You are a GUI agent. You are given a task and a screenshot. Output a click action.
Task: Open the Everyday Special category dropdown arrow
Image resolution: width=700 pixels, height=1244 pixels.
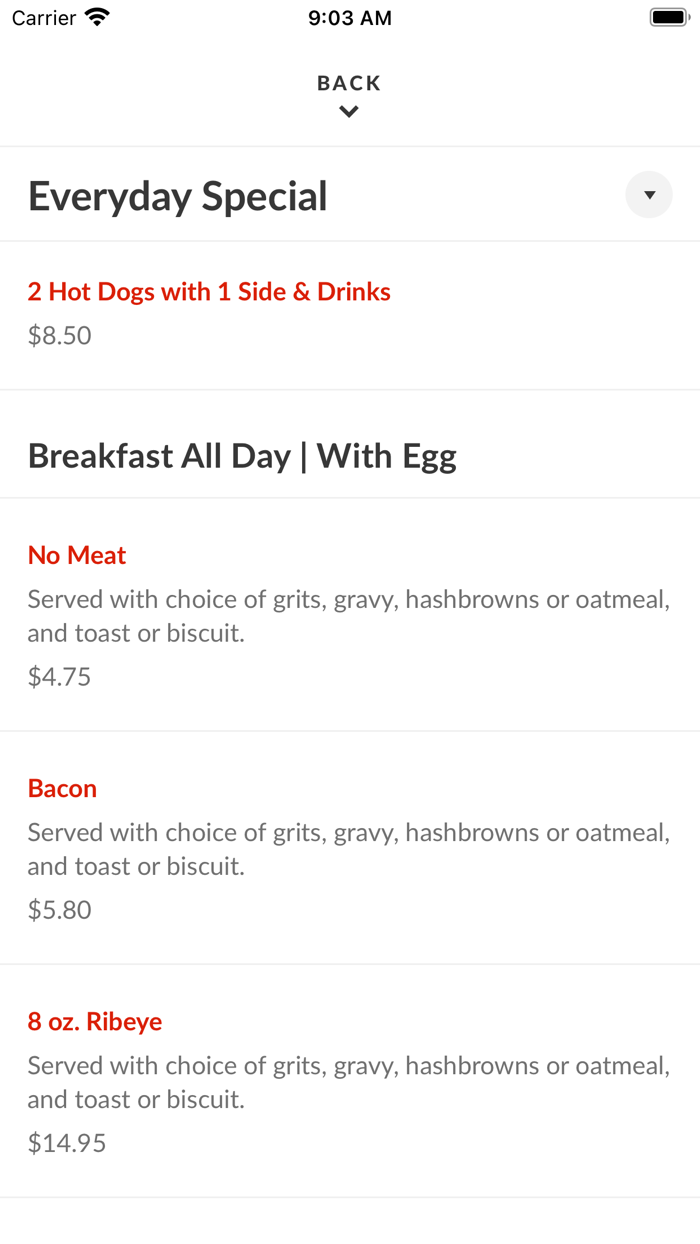pos(649,195)
